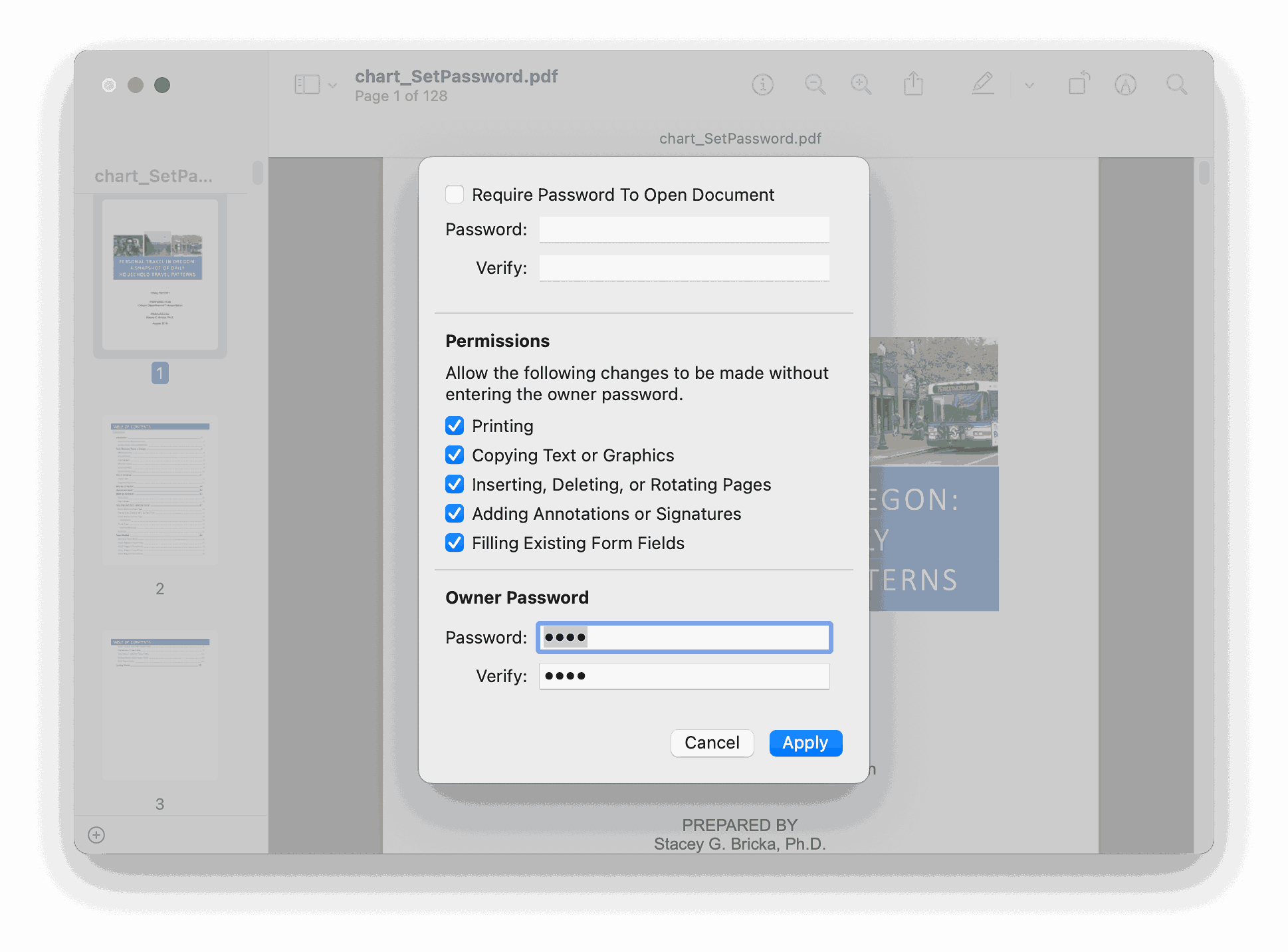
Task: Click the Page 1 of 128 subtitle
Action: tap(401, 96)
